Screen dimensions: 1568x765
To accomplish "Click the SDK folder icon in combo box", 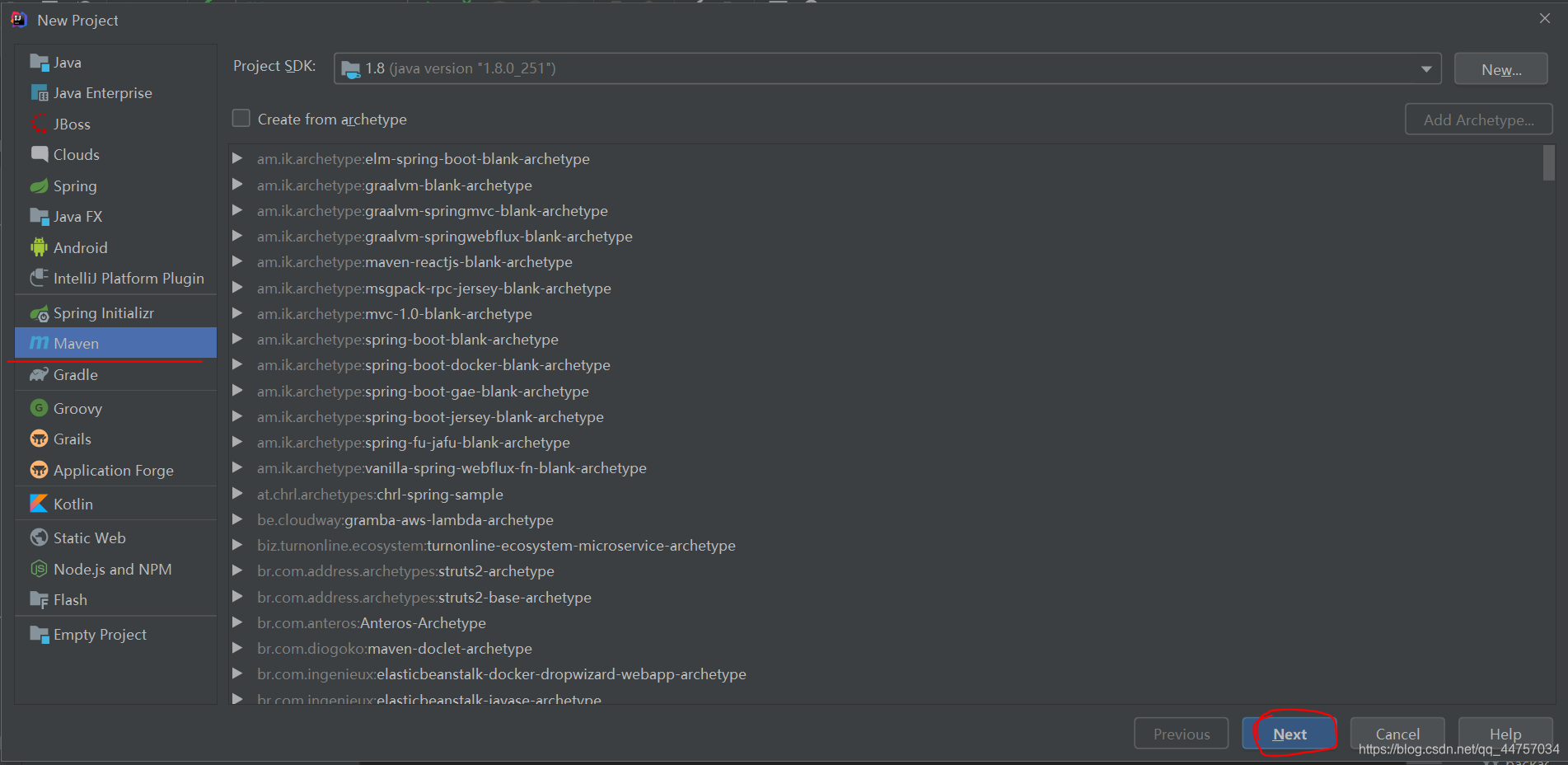I will (350, 69).
